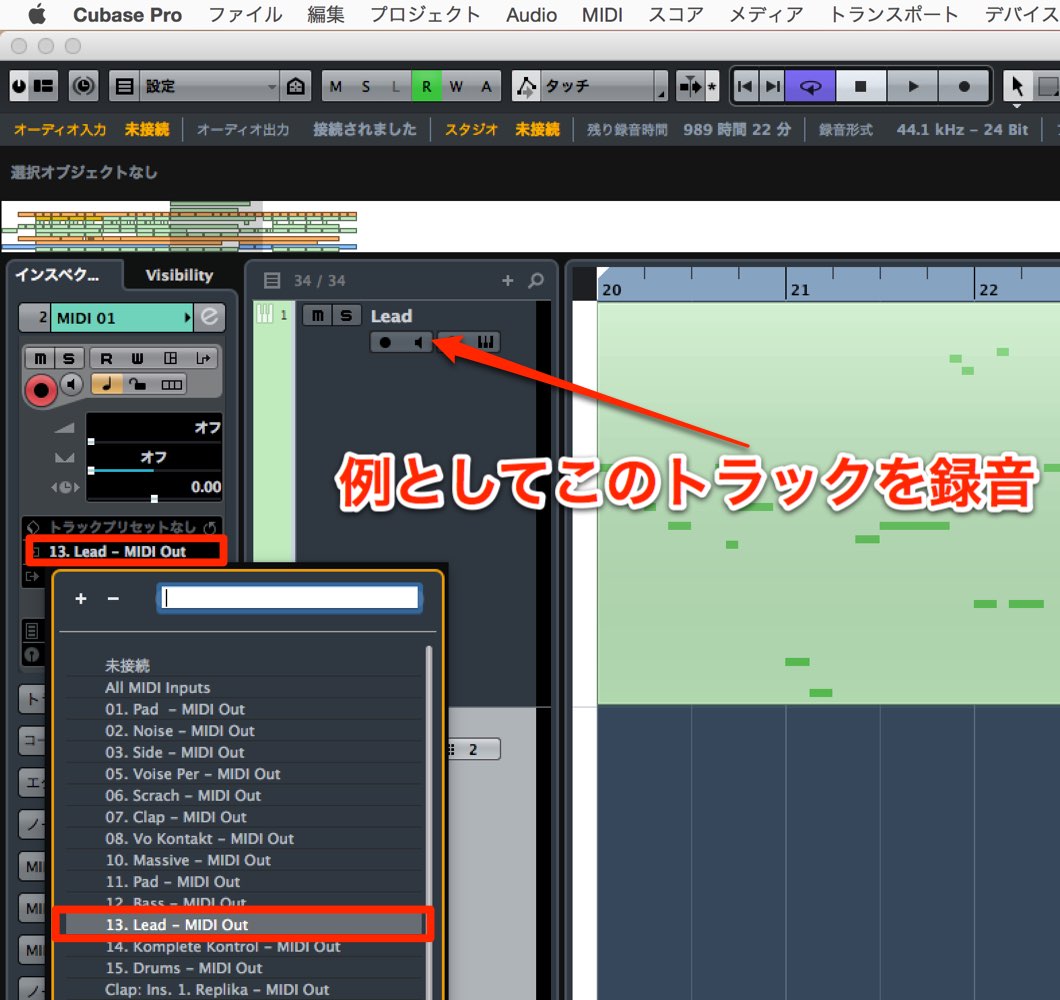Click the オーディオ入力 未接続 status
Image resolution: width=1060 pixels, height=1000 pixels.
click(x=91, y=129)
